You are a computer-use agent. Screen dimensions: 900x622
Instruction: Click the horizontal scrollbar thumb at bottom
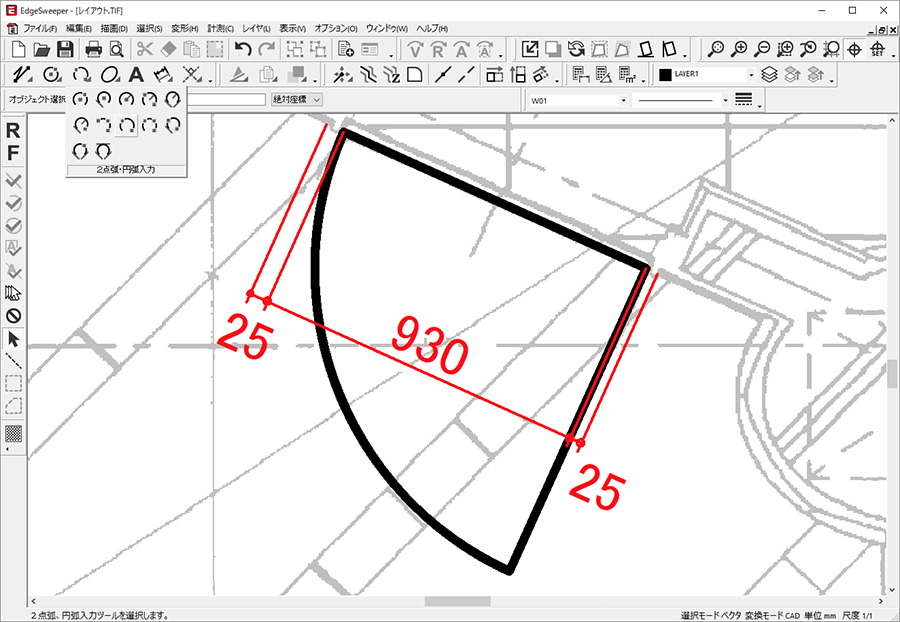pos(458,601)
